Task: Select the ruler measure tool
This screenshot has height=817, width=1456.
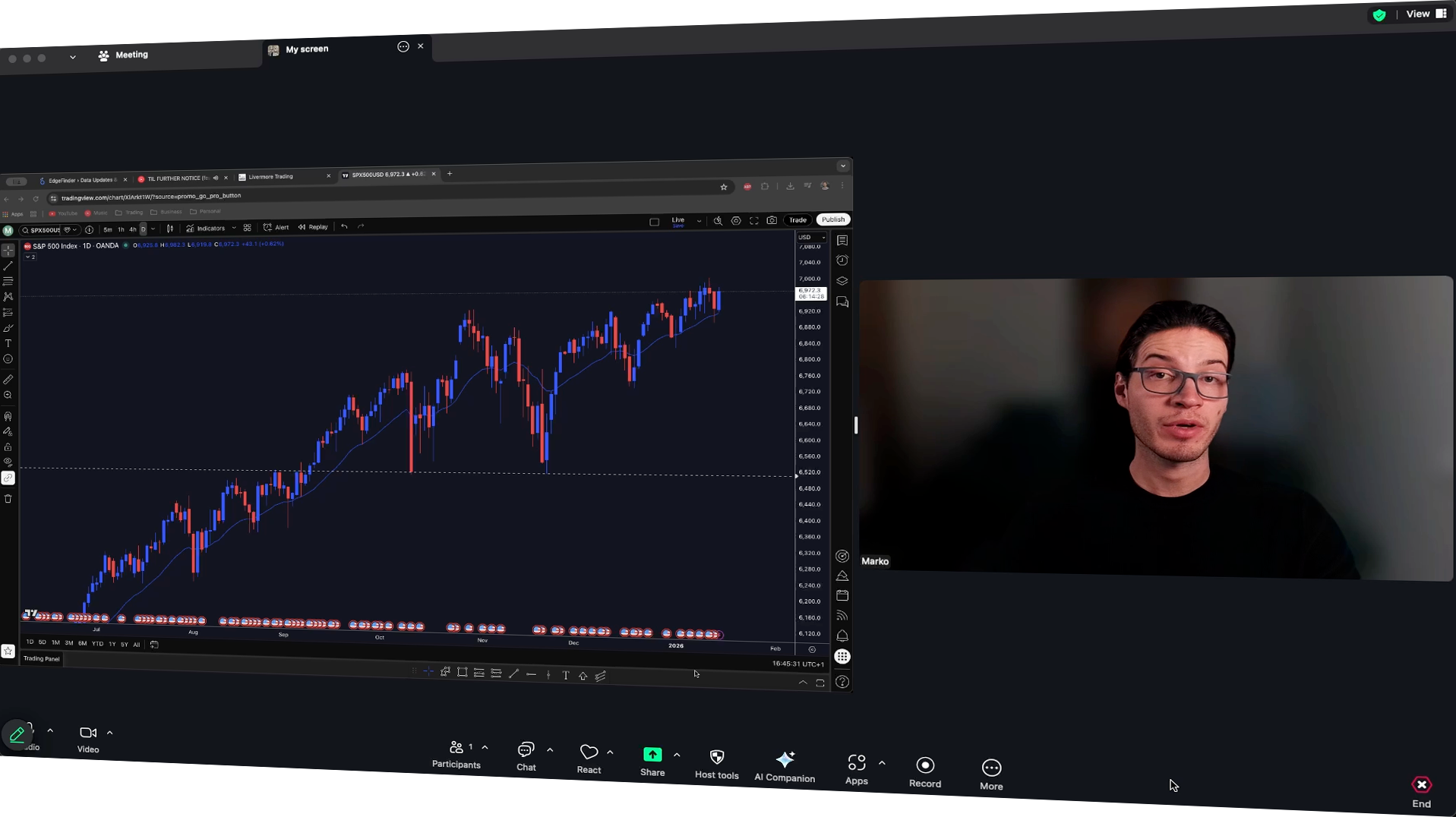Action: click(8, 379)
